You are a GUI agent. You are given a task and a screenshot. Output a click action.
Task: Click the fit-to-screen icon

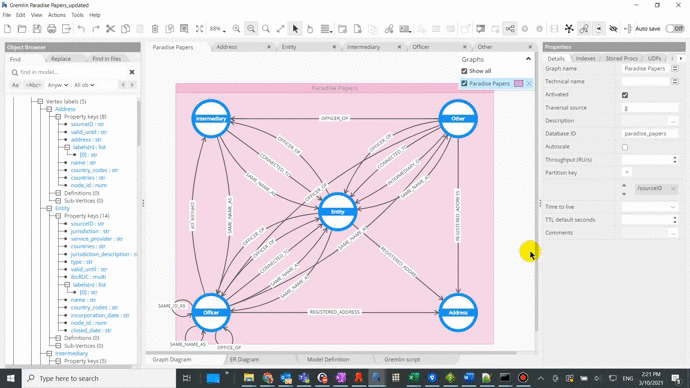(199, 29)
